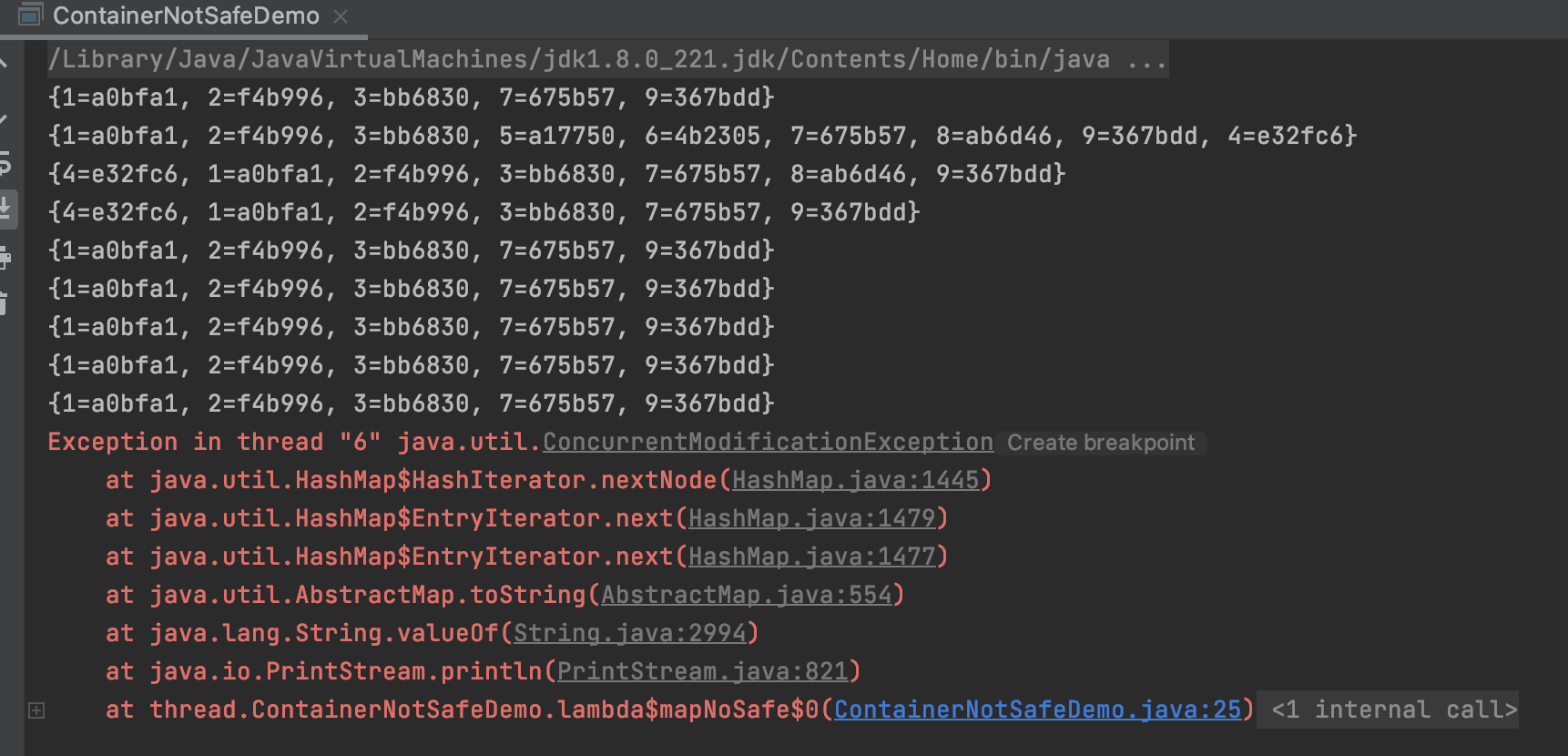Click the java.util.AbstractMap.toString frame text

368,595
